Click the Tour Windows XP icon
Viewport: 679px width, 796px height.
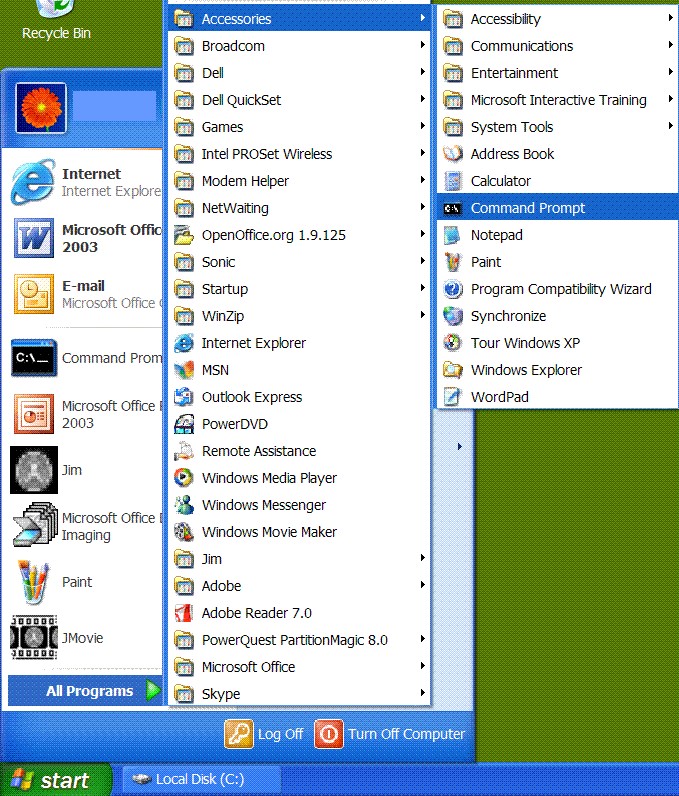click(453, 343)
